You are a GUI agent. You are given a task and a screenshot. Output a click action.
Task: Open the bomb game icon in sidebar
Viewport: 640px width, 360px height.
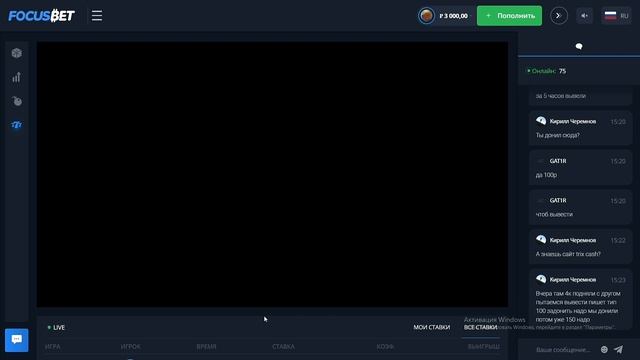pyautogui.click(x=17, y=101)
